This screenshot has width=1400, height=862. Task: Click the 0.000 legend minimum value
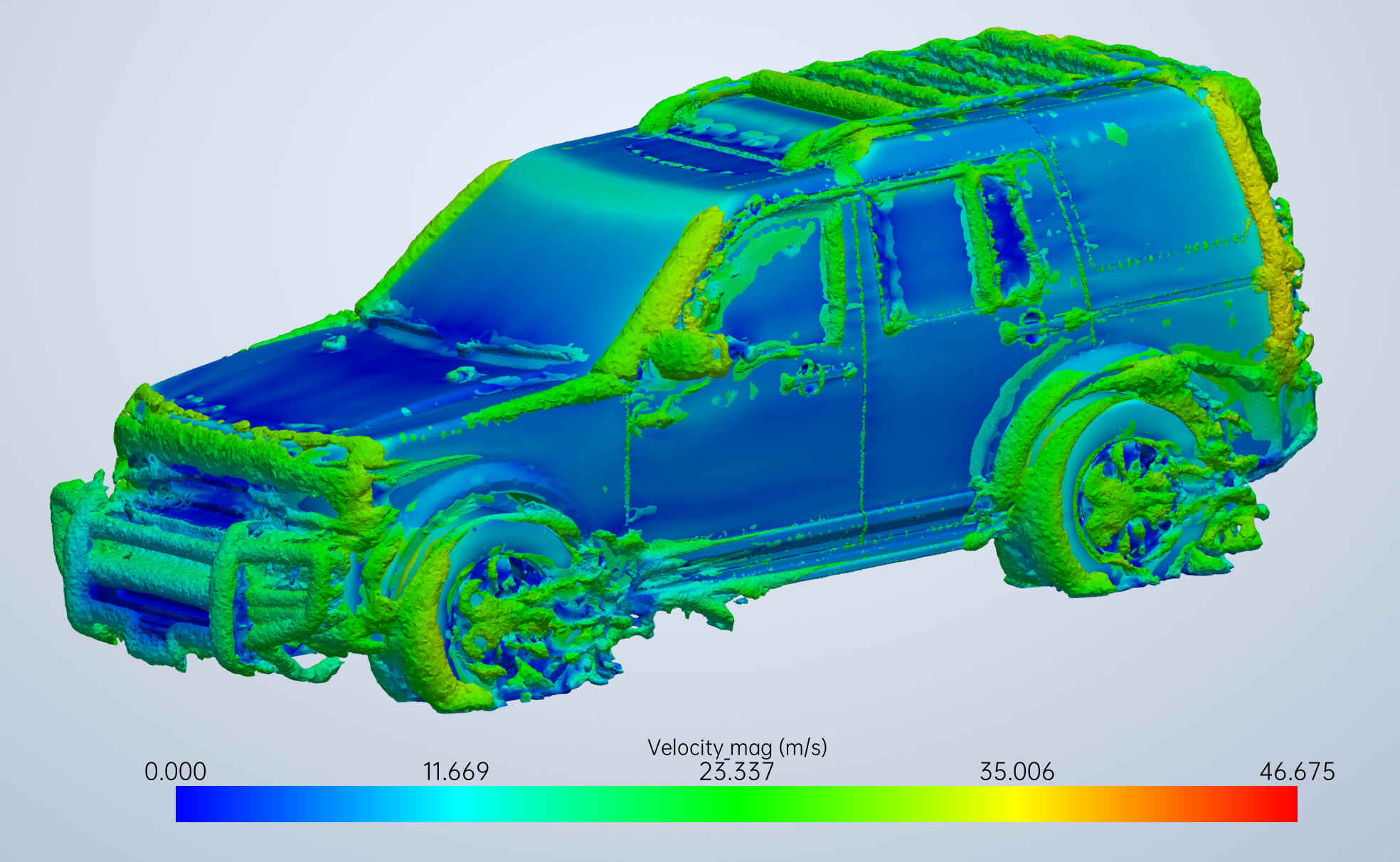coord(175,772)
